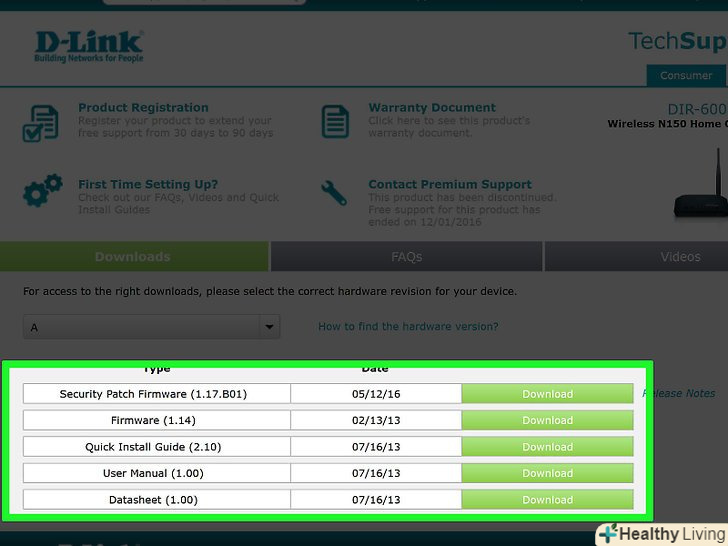Viewport: 728px width, 546px height.
Task: Click the Firmware (1.14) cell
Action: coord(157,420)
